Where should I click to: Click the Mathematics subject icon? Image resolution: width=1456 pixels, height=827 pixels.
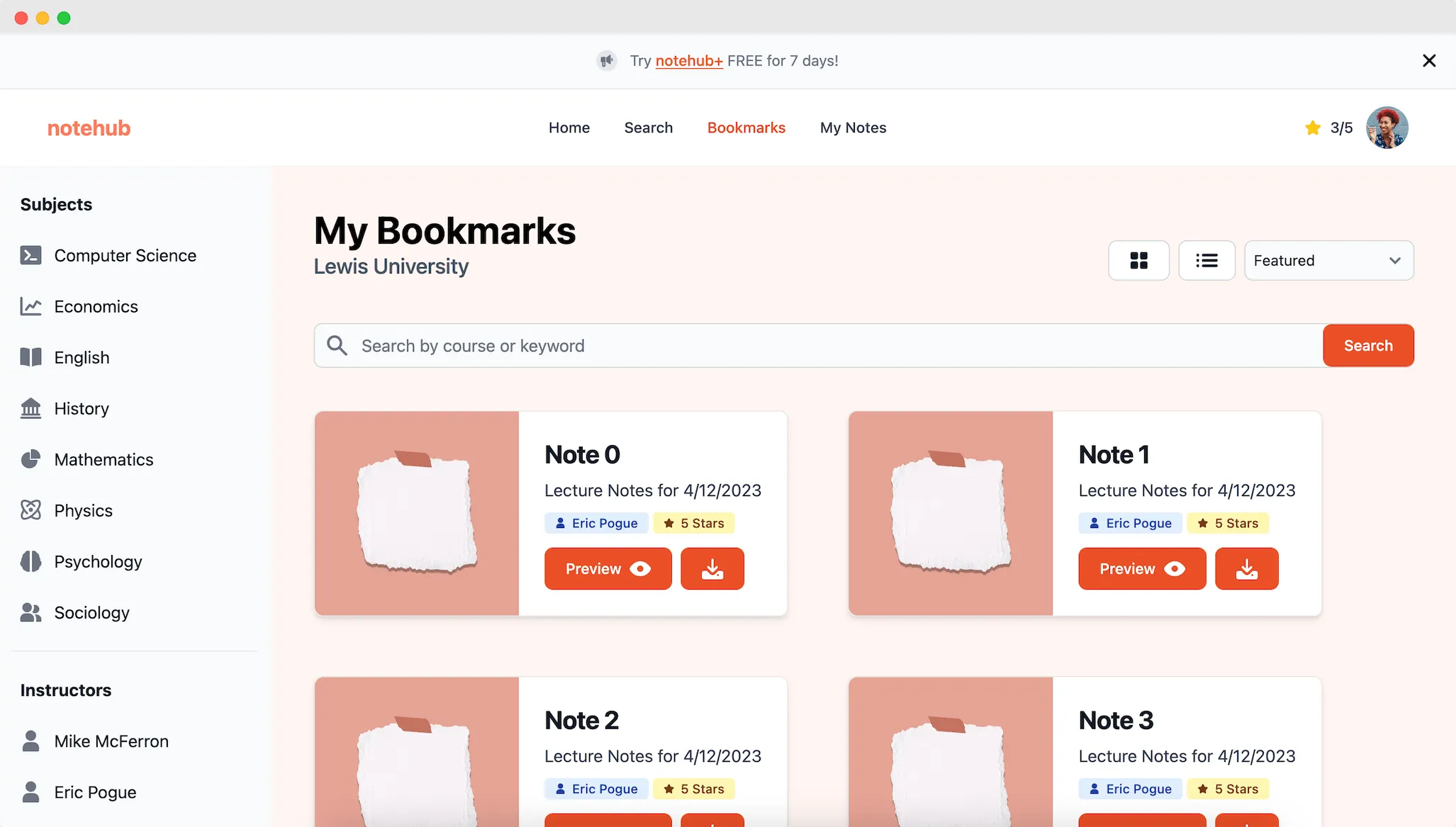30,459
